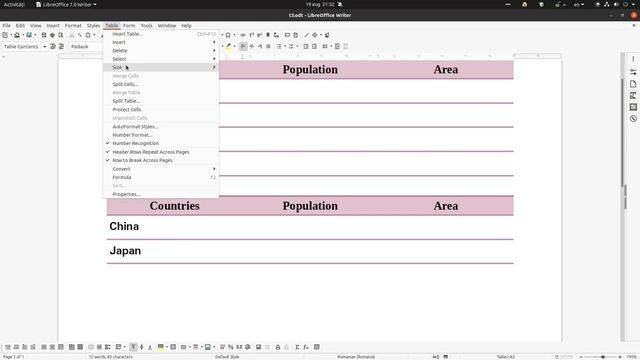Click the New document icon
Viewport: 640px width, 360px height.
pyautogui.click(x=5, y=35)
